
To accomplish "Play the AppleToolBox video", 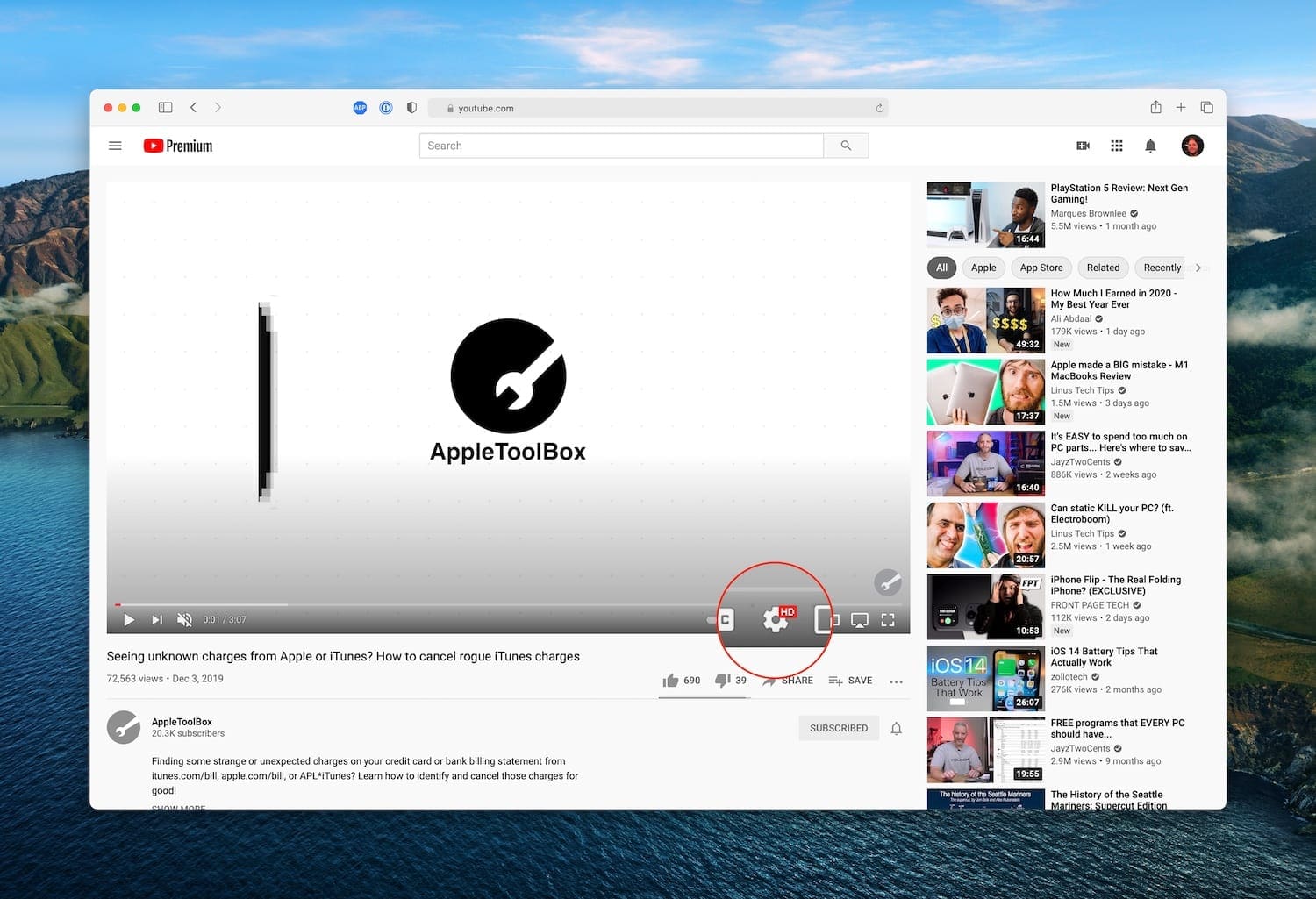I will coord(129,620).
